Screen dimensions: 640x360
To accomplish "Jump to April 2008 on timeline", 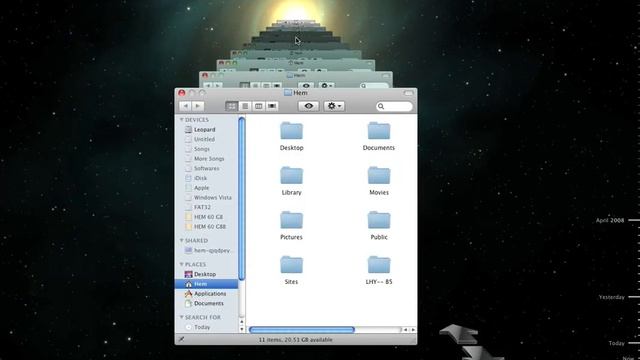I will pyautogui.click(x=610, y=220).
